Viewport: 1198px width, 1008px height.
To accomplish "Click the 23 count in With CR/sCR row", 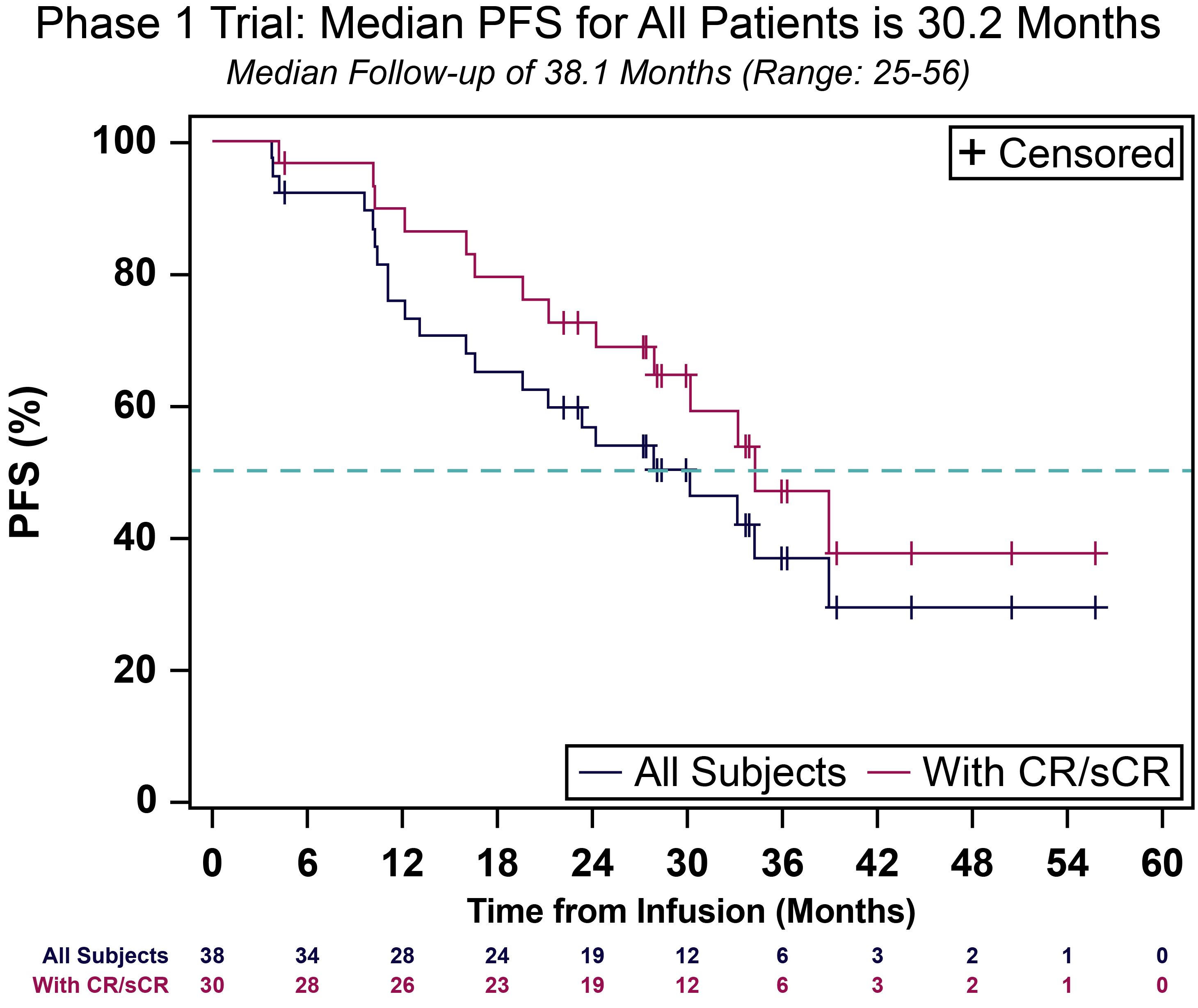I will (497, 985).
